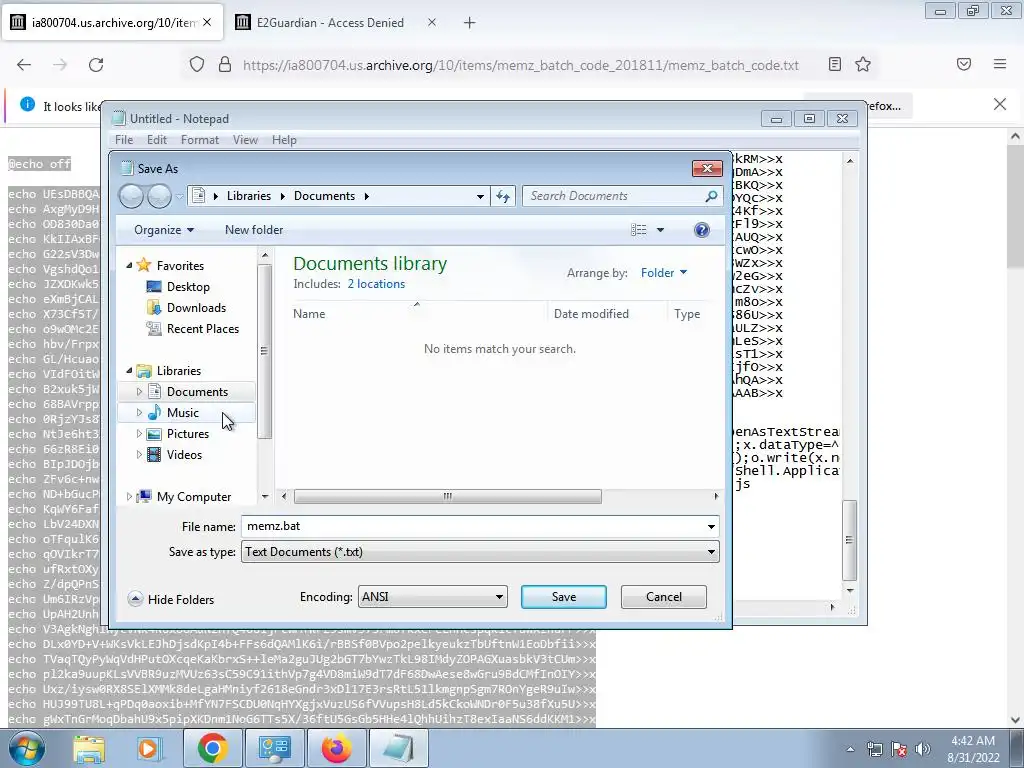Open the address path history dropdown

pyautogui.click(x=480, y=196)
